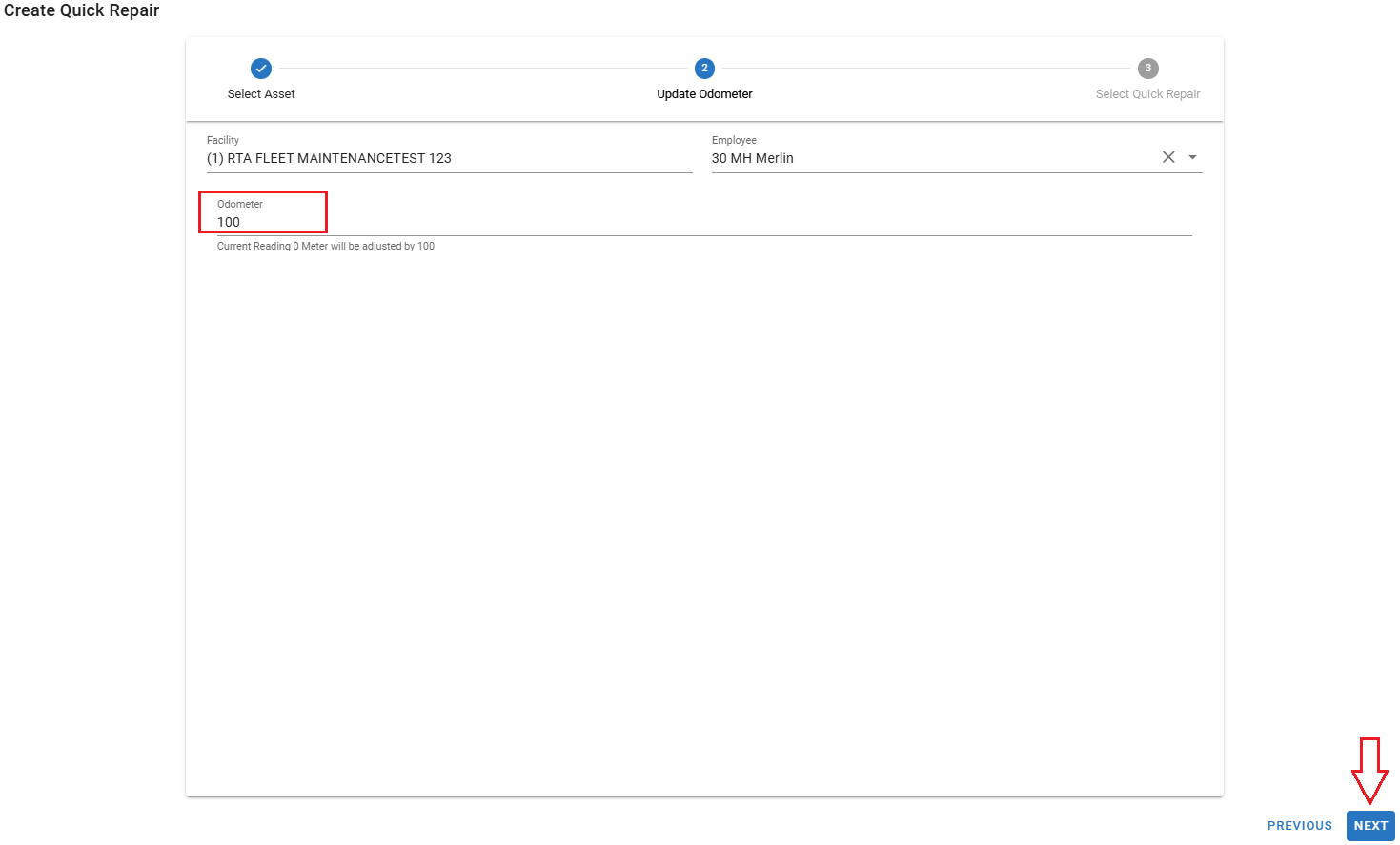
Task: Select the Update Odometer step label
Action: tap(704, 94)
